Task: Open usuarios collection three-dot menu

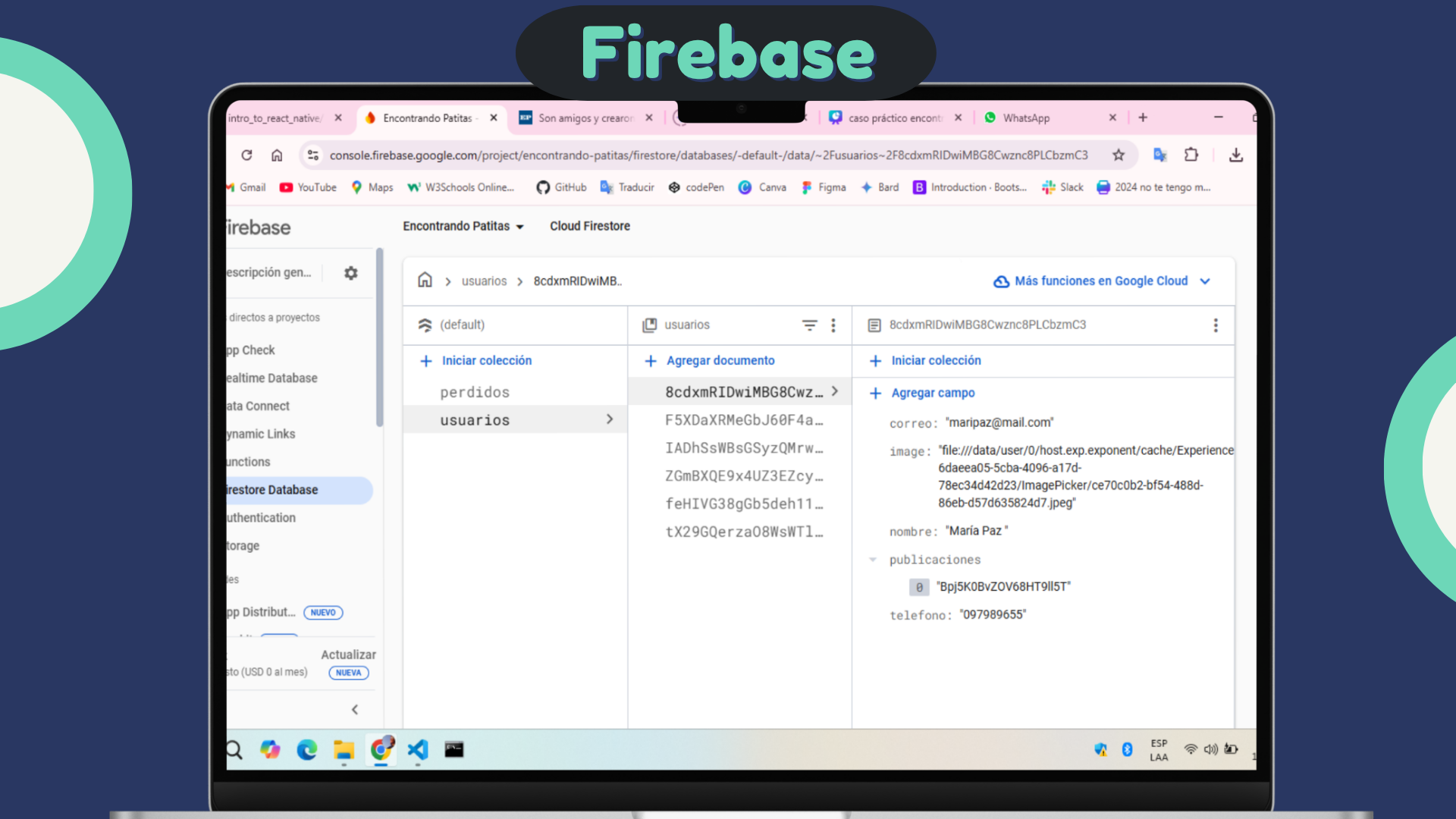Action: pos(833,325)
